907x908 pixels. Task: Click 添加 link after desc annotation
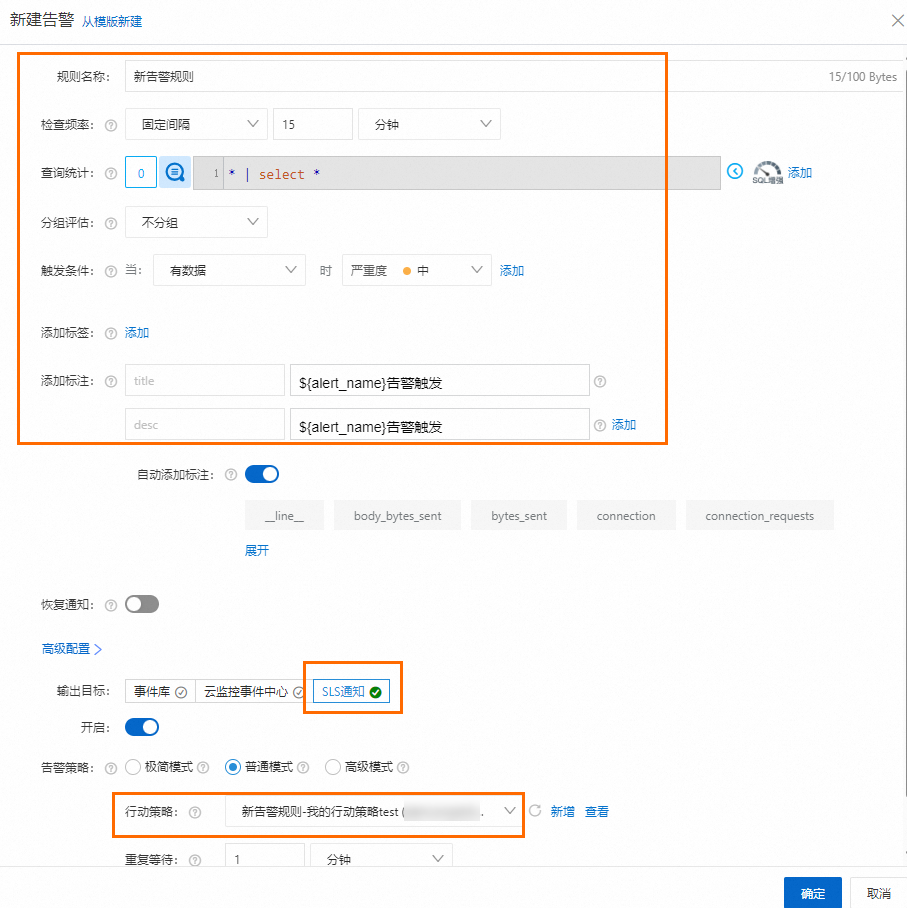pyautogui.click(x=624, y=424)
